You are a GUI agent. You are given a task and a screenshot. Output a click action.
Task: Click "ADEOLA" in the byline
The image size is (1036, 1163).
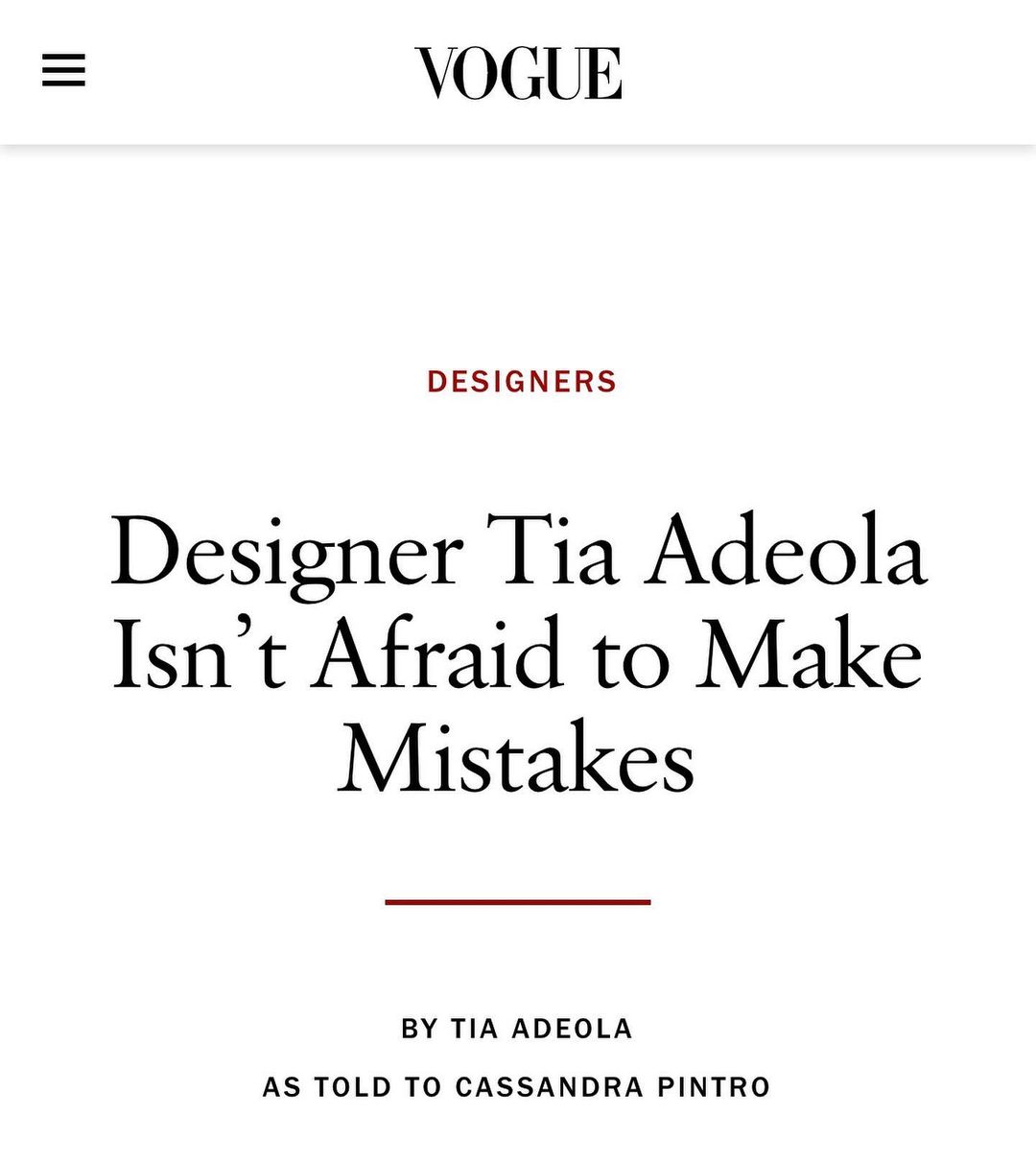[x=573, y=1029]
